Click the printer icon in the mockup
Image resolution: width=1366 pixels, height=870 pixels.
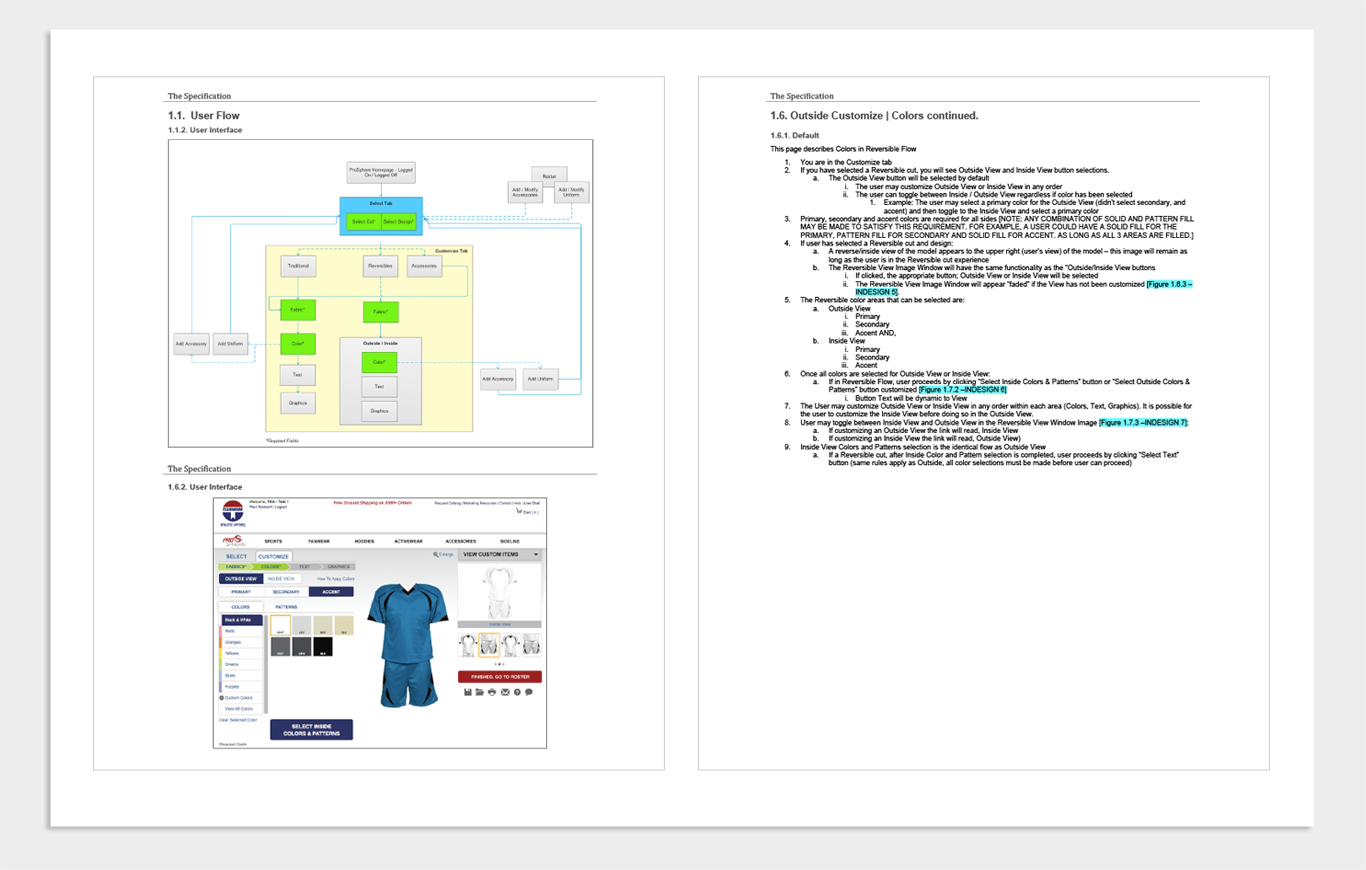pos(492,692)
